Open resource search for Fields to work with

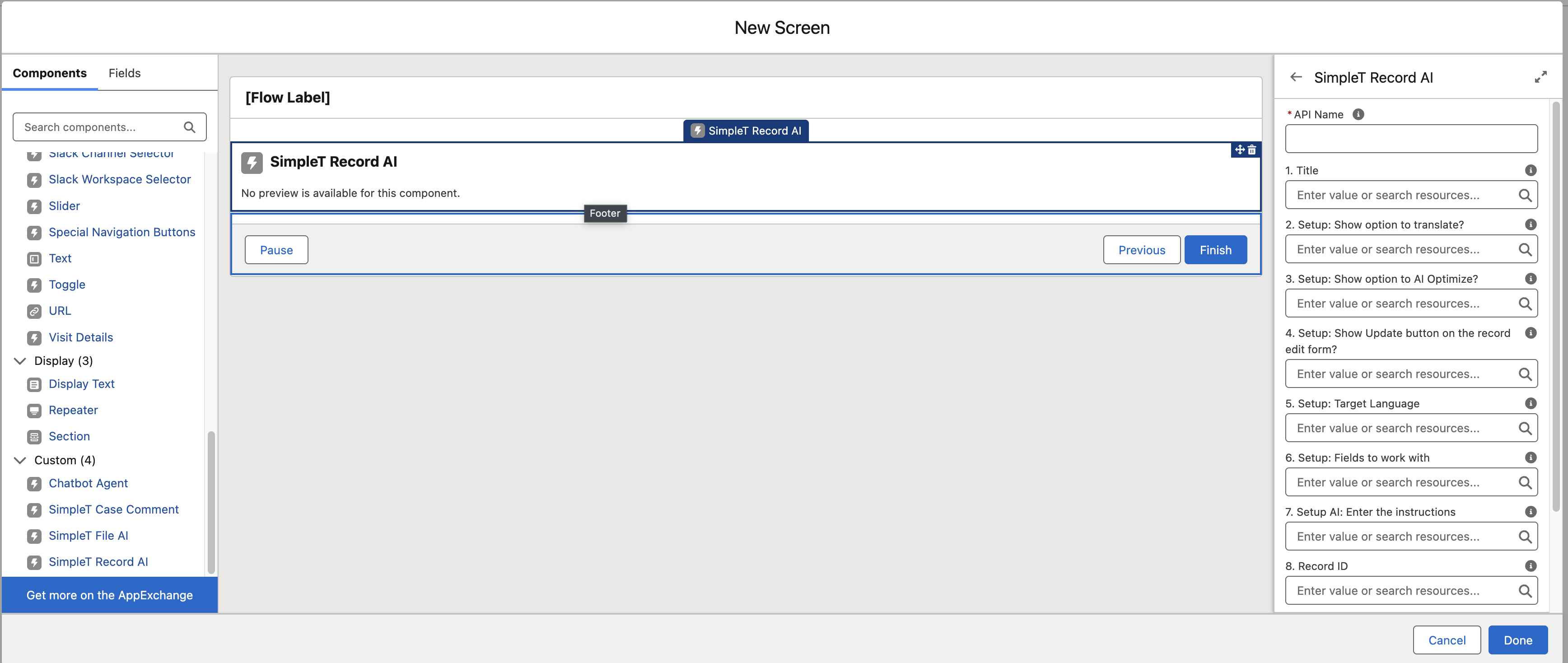[1524, 483]
